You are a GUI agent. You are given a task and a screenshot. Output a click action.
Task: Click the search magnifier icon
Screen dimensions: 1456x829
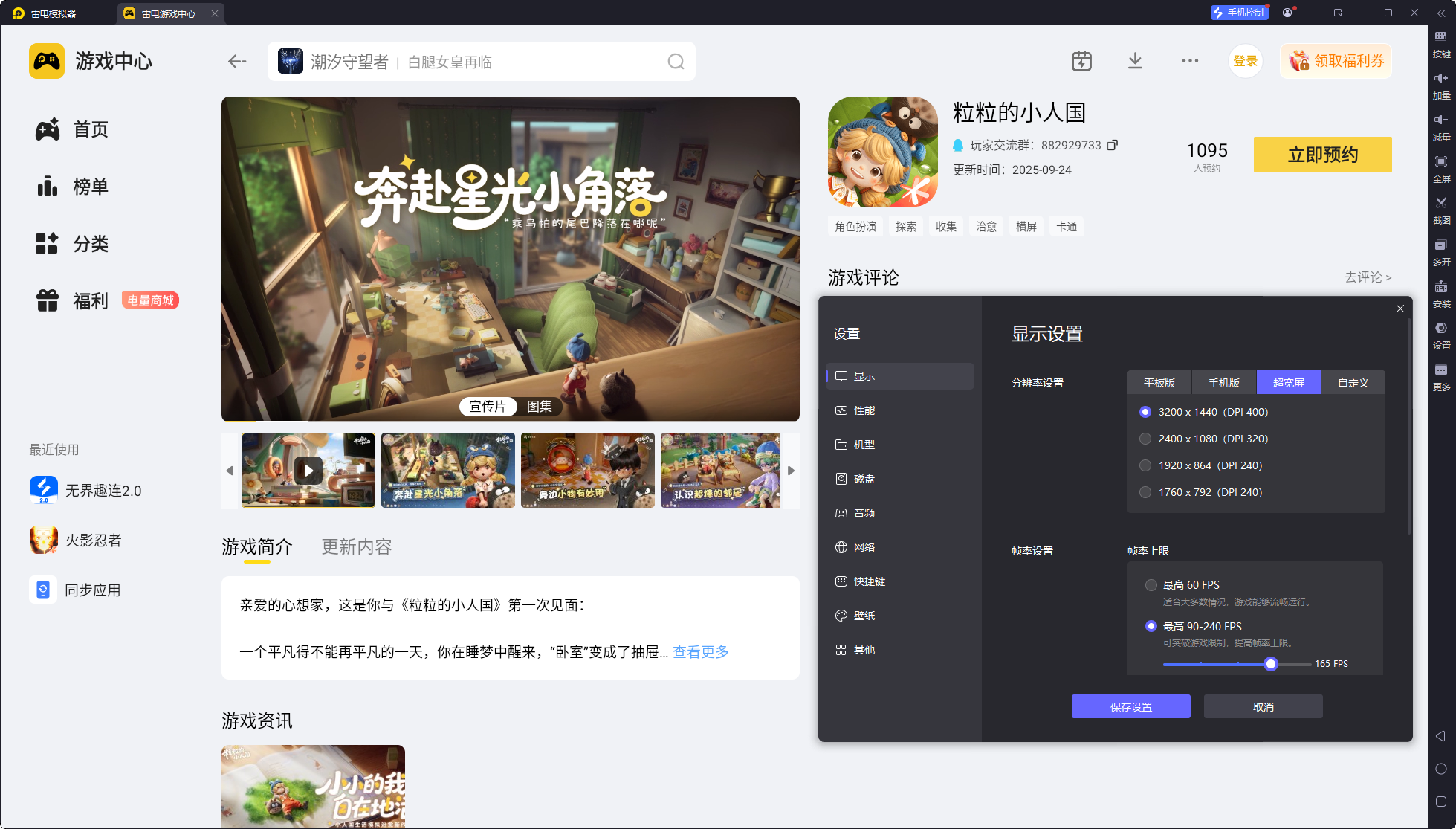[x=675, y=62]
